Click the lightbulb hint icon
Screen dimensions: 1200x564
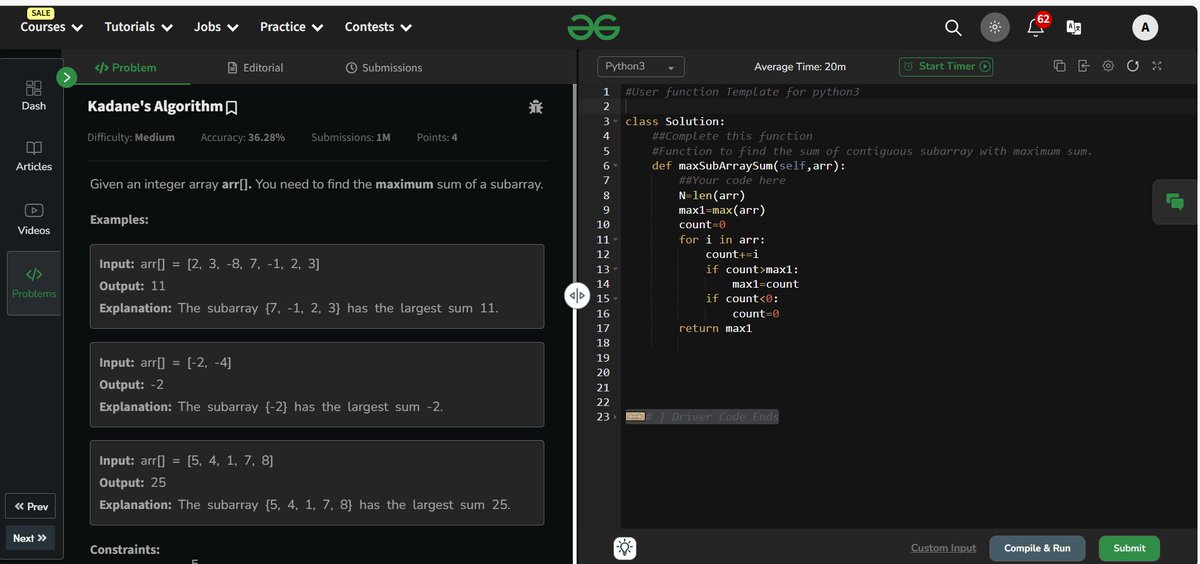pyautogui.click(x=626, y=548)
